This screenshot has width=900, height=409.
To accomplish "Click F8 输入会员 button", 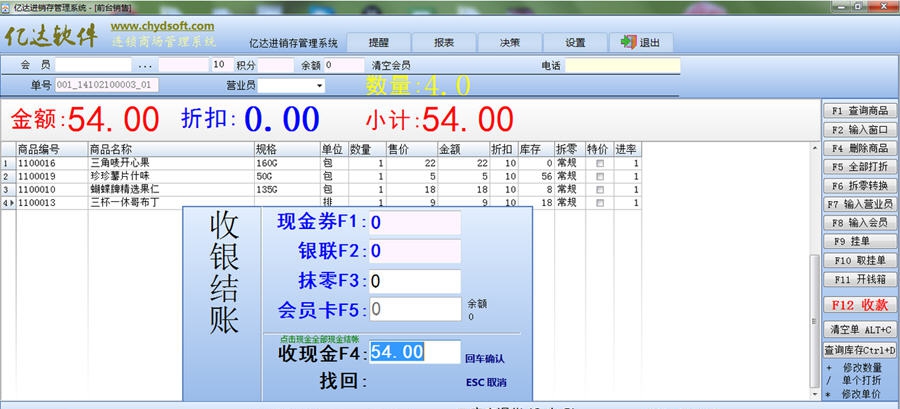I will tap(860, 223).
